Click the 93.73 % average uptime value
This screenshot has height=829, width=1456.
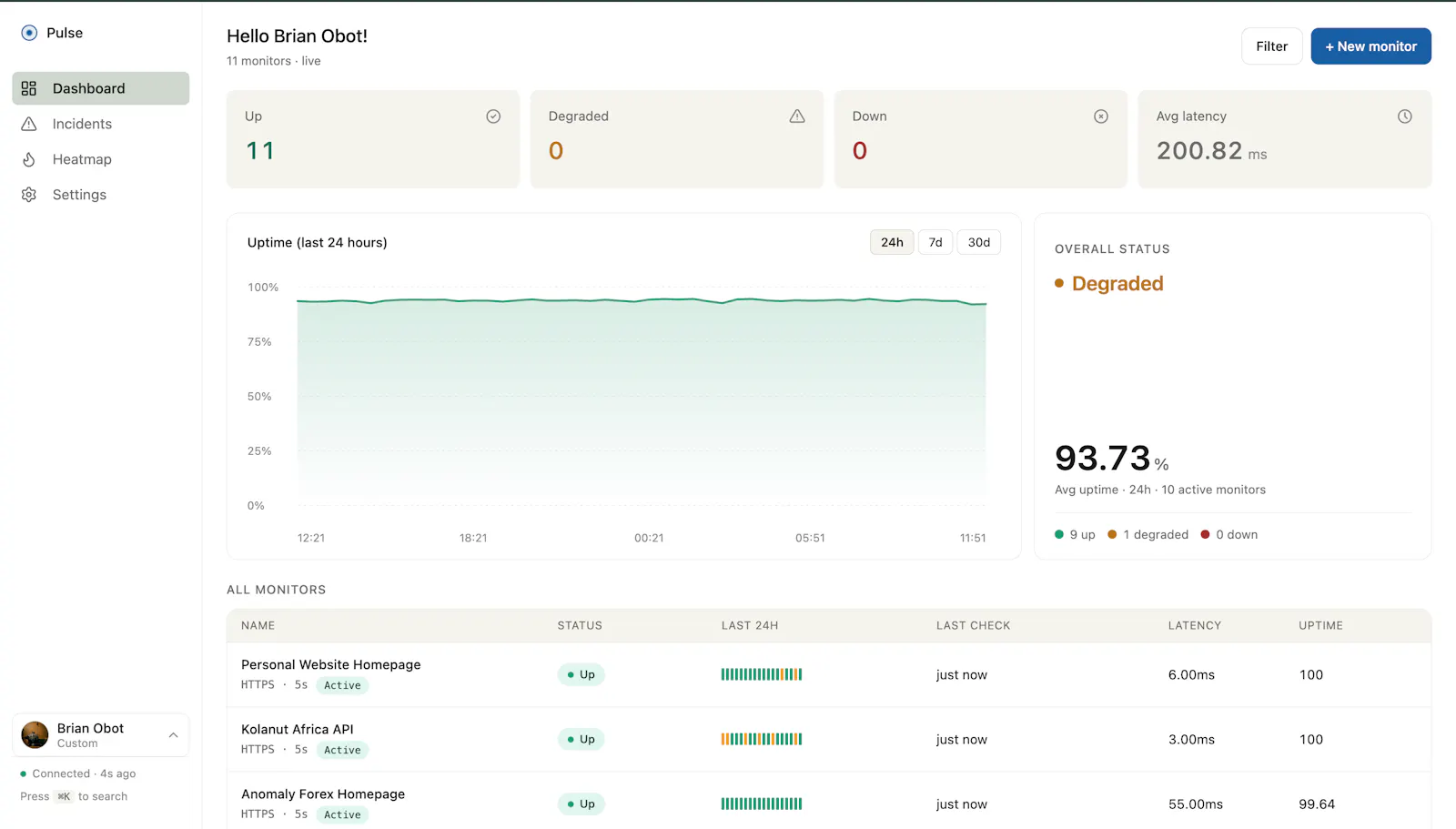click(x=1112, y=458)
